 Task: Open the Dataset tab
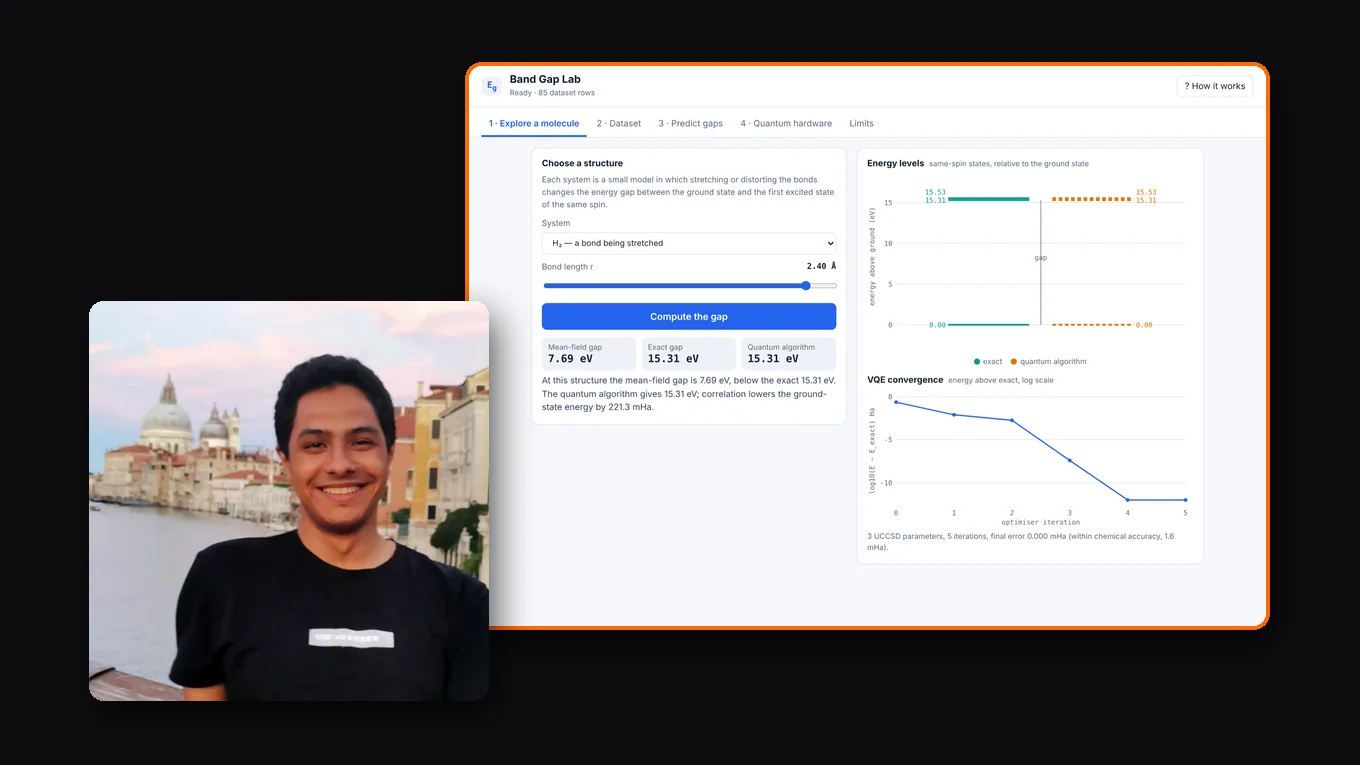[x=619, y=123]
